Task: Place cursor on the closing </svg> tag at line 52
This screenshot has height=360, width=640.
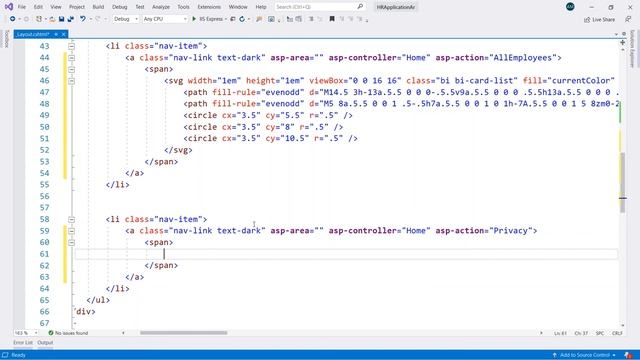Action: pyautogui.click(x=178, y=150)
